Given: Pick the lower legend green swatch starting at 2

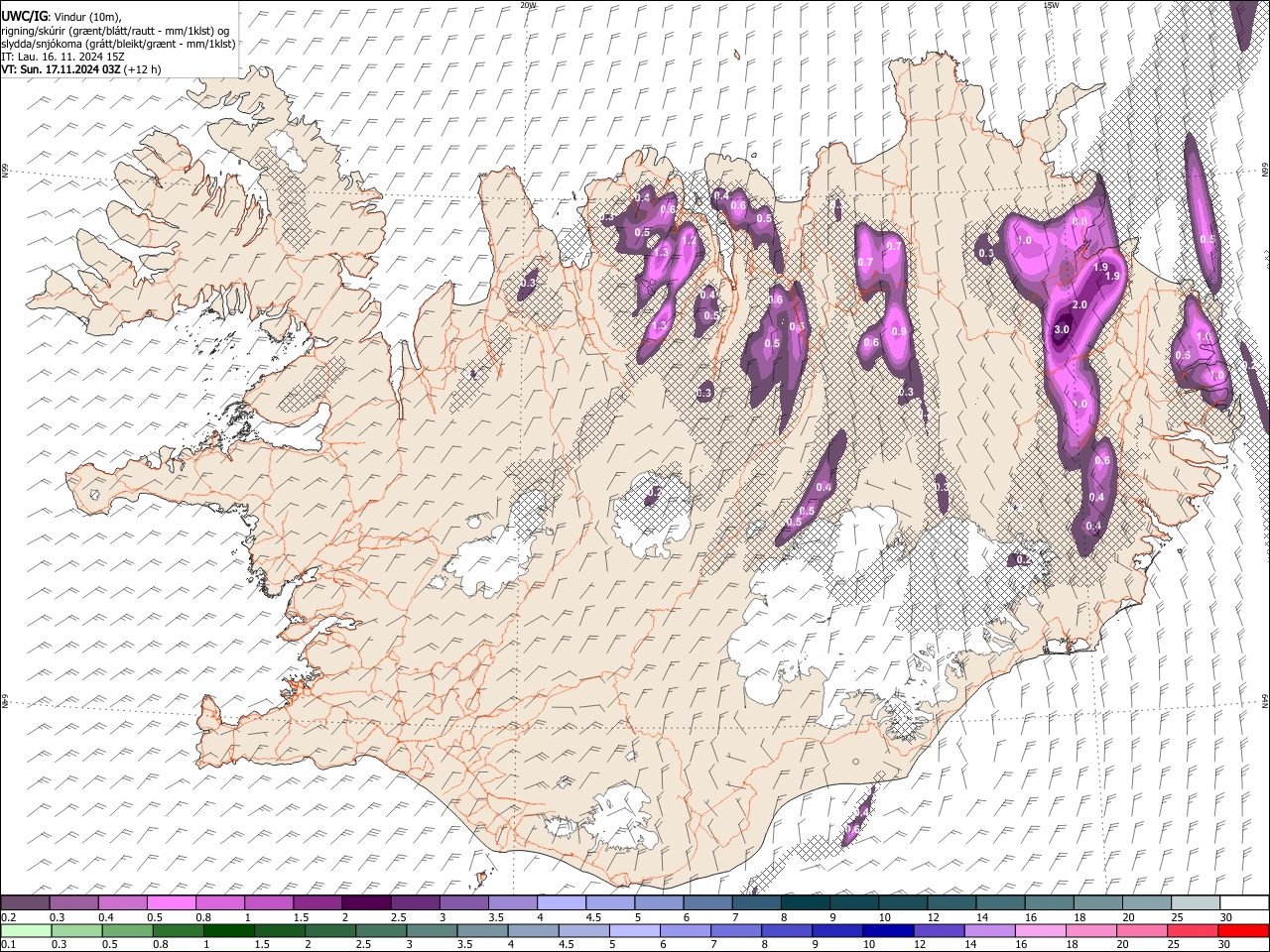Looking at the screenshot, I should pyautogui.click(x=329, y=930).
